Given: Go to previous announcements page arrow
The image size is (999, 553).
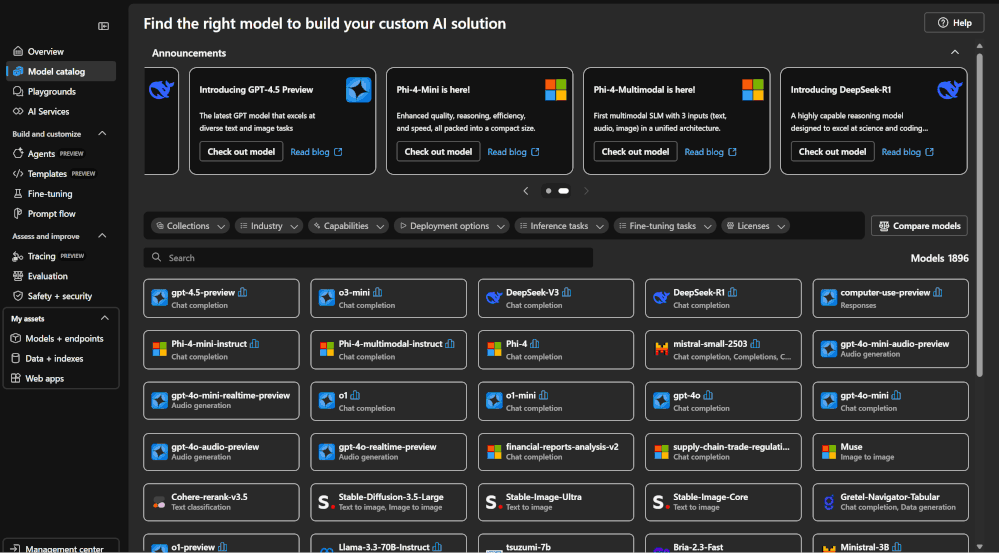Looking at the screenshot, I should coord(526,190).
